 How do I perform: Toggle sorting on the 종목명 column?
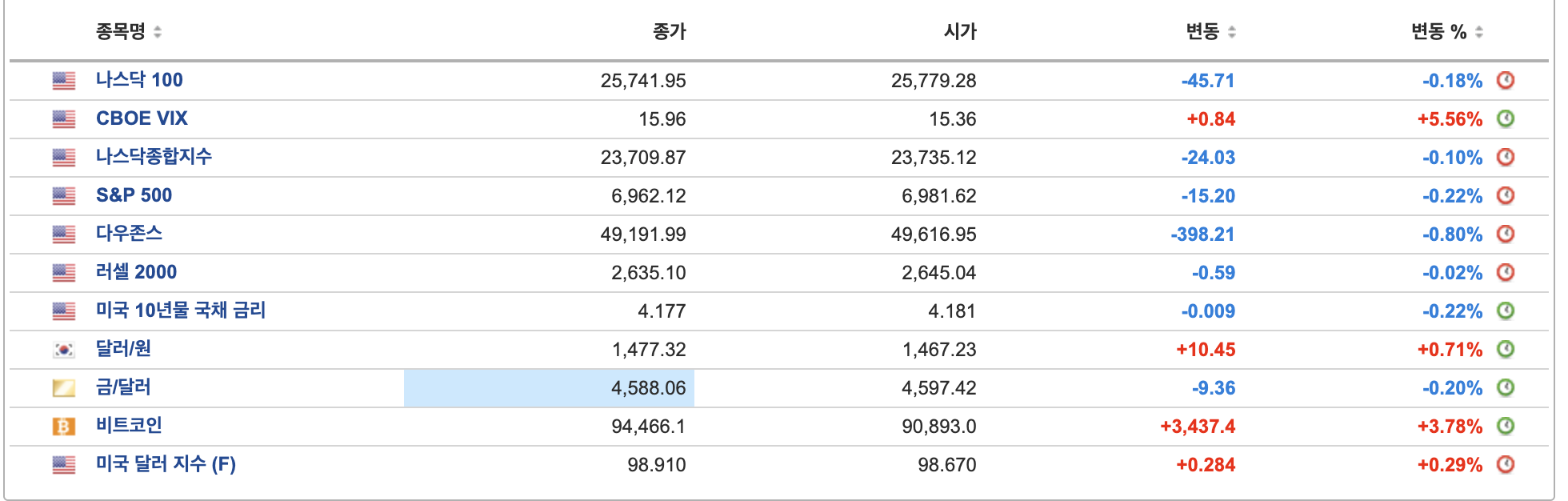coord(128,33)
